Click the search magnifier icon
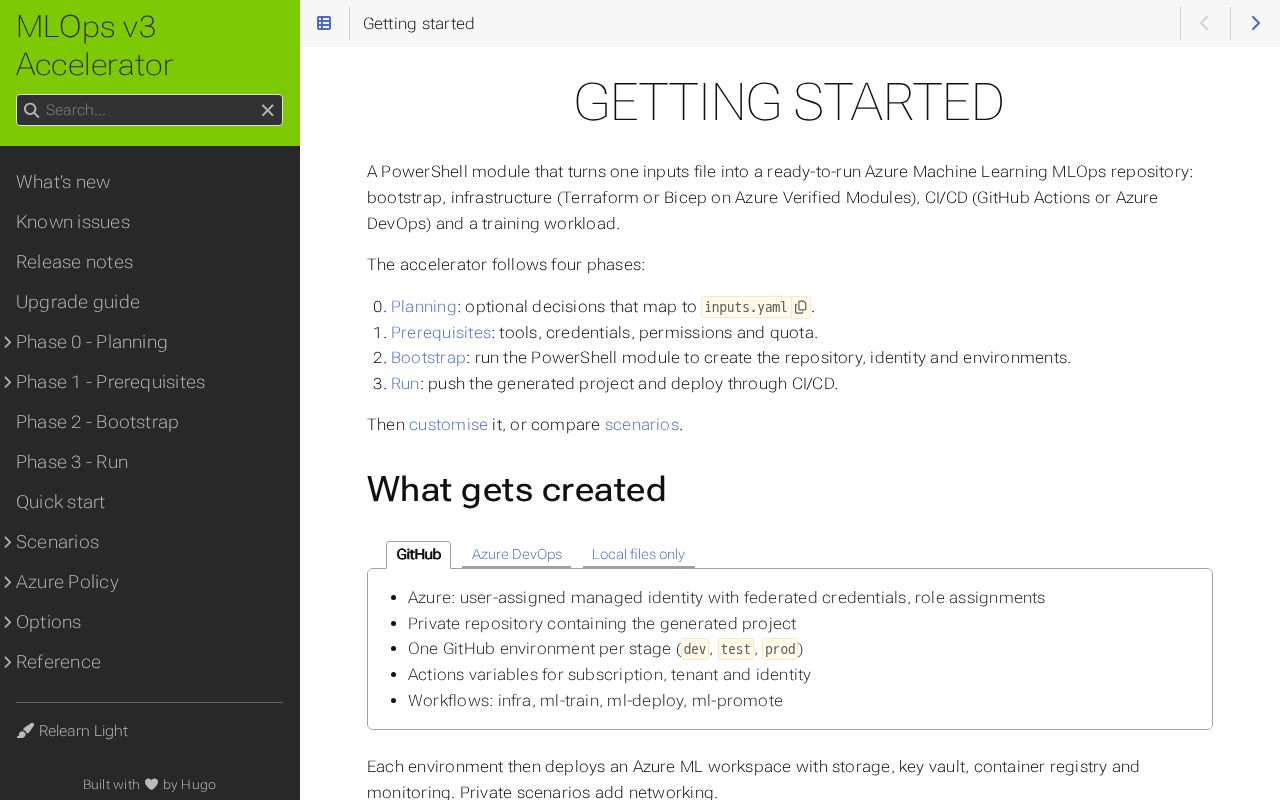Viewport: 1280px width, 800px height. pos(31,110)
